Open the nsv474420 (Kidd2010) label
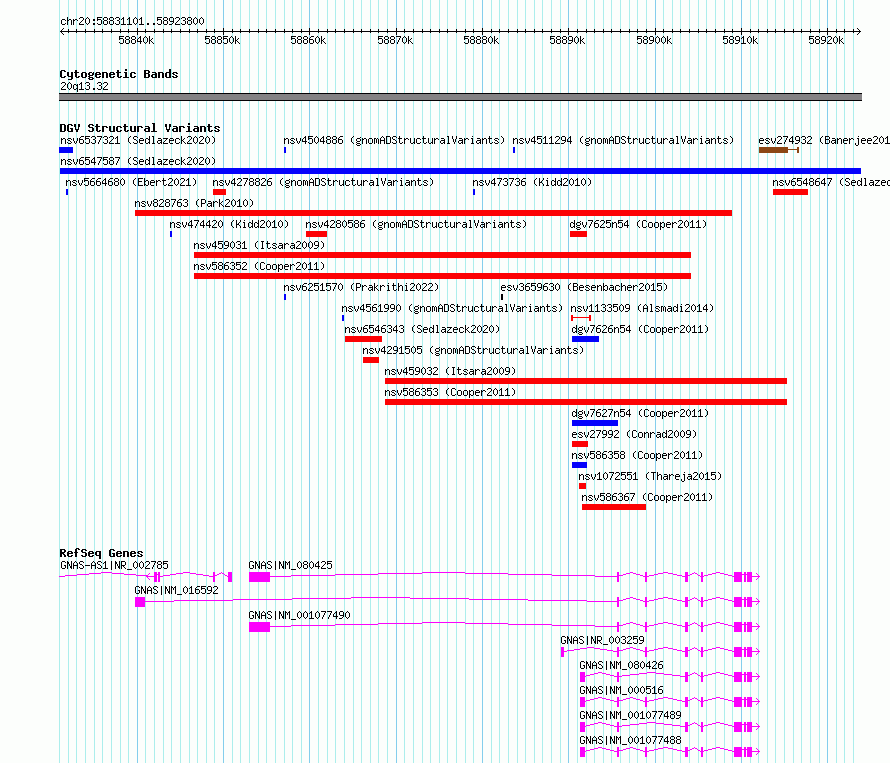 [x=229, y=224]
